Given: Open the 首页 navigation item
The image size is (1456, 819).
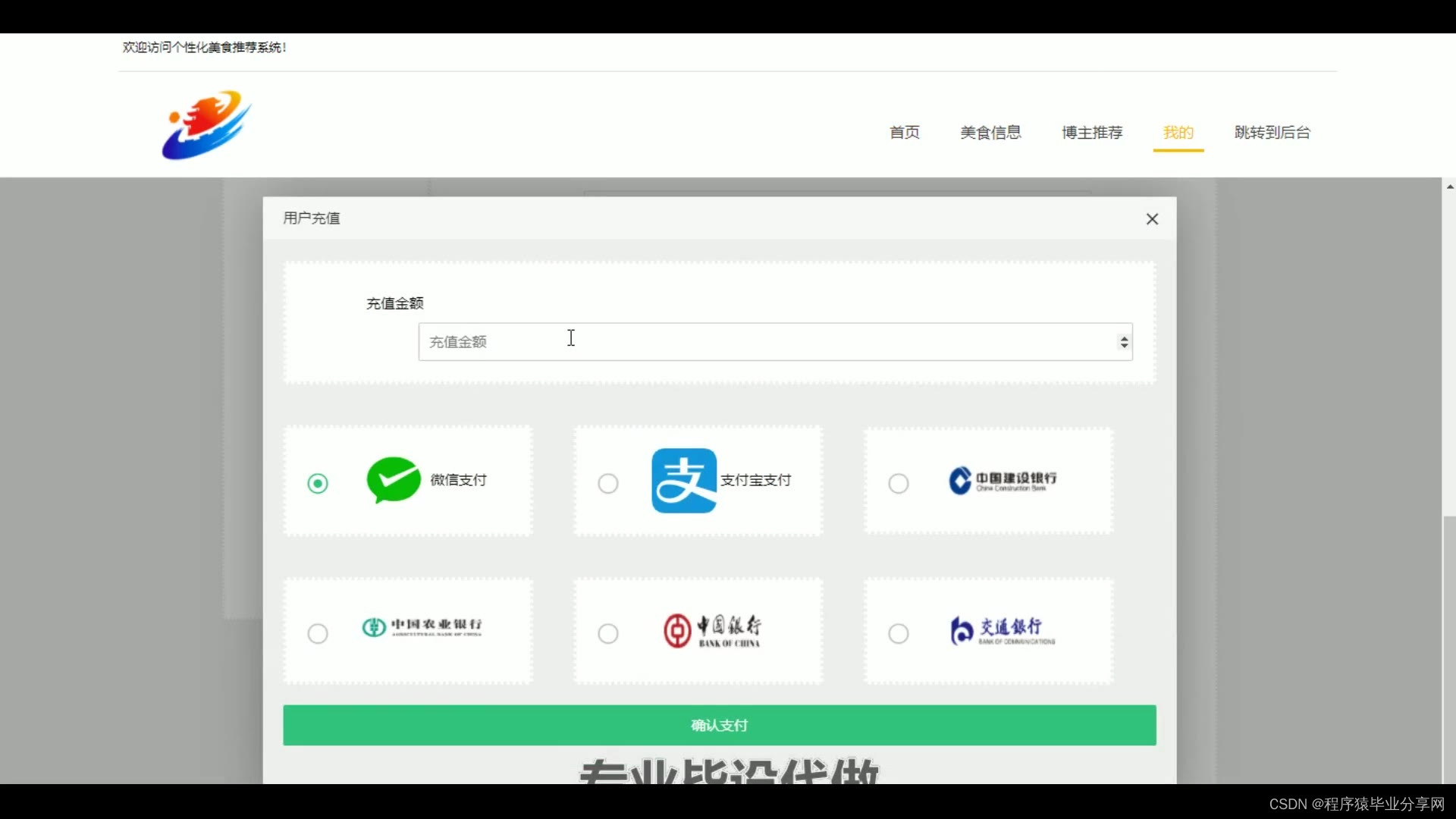Looking at the screenshot, I should point(904,133).
